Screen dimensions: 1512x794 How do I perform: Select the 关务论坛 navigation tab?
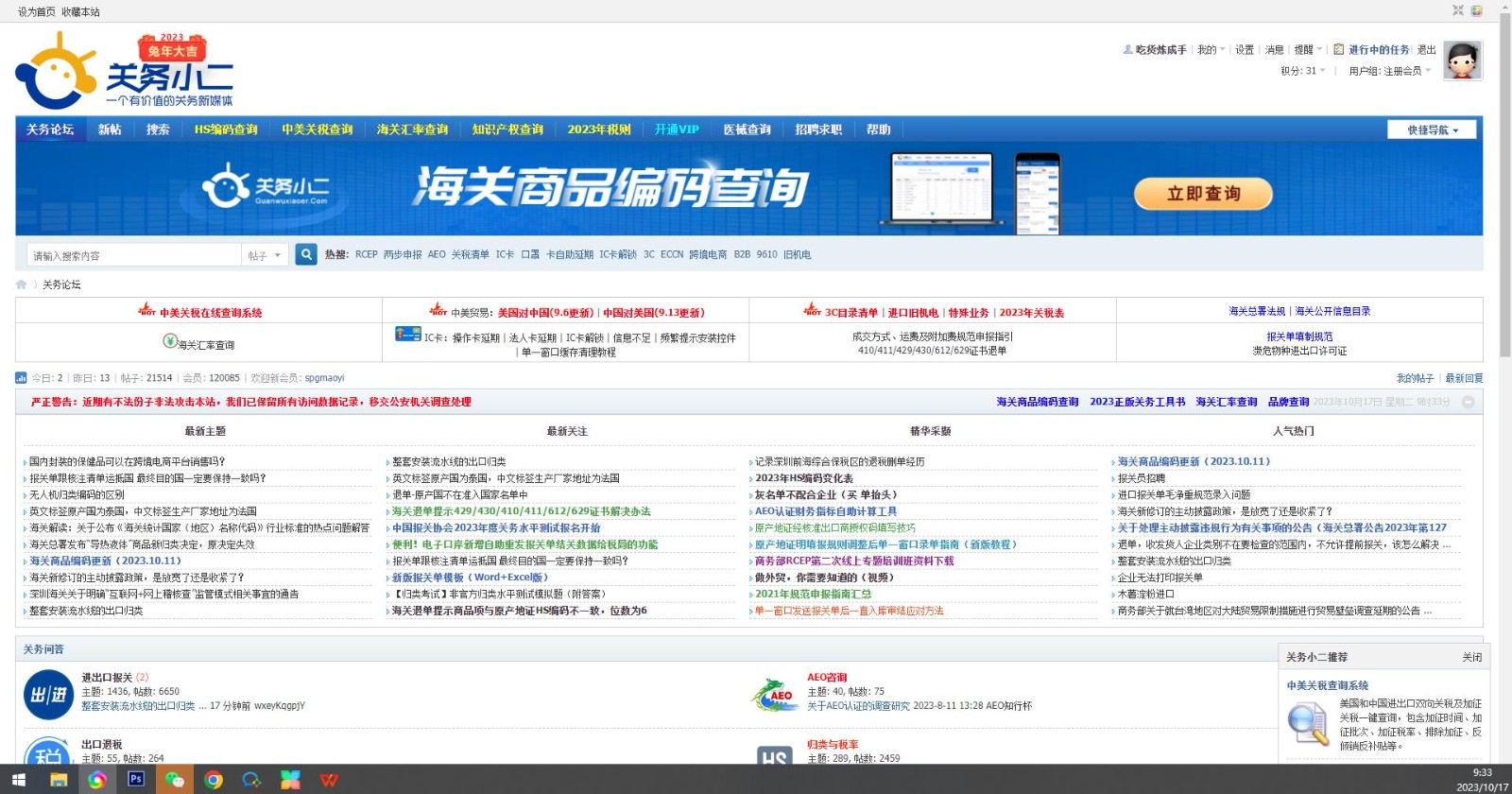pos(50,129)
